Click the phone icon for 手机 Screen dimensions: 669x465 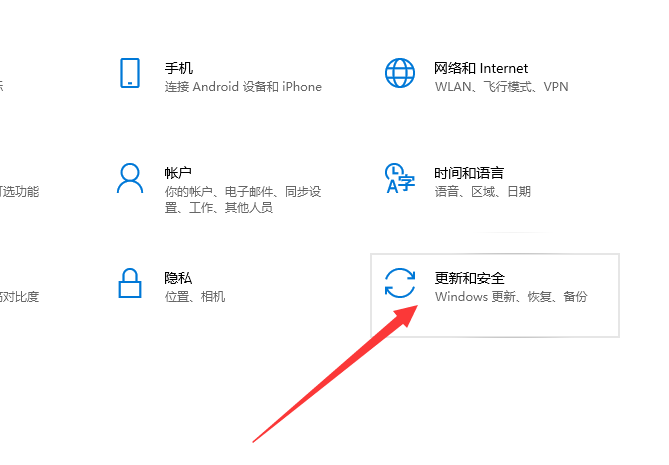tap(130, 73)
